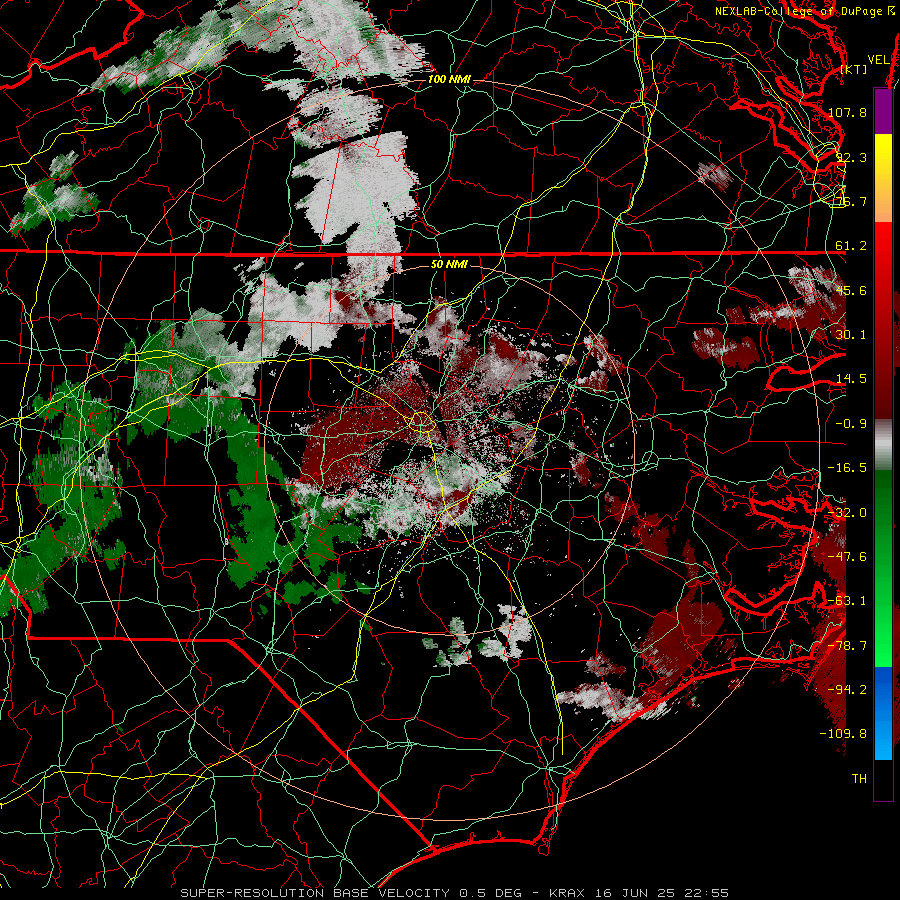
Task: Click the -63.1 velocity scale value
Action: tap(847, 601)
